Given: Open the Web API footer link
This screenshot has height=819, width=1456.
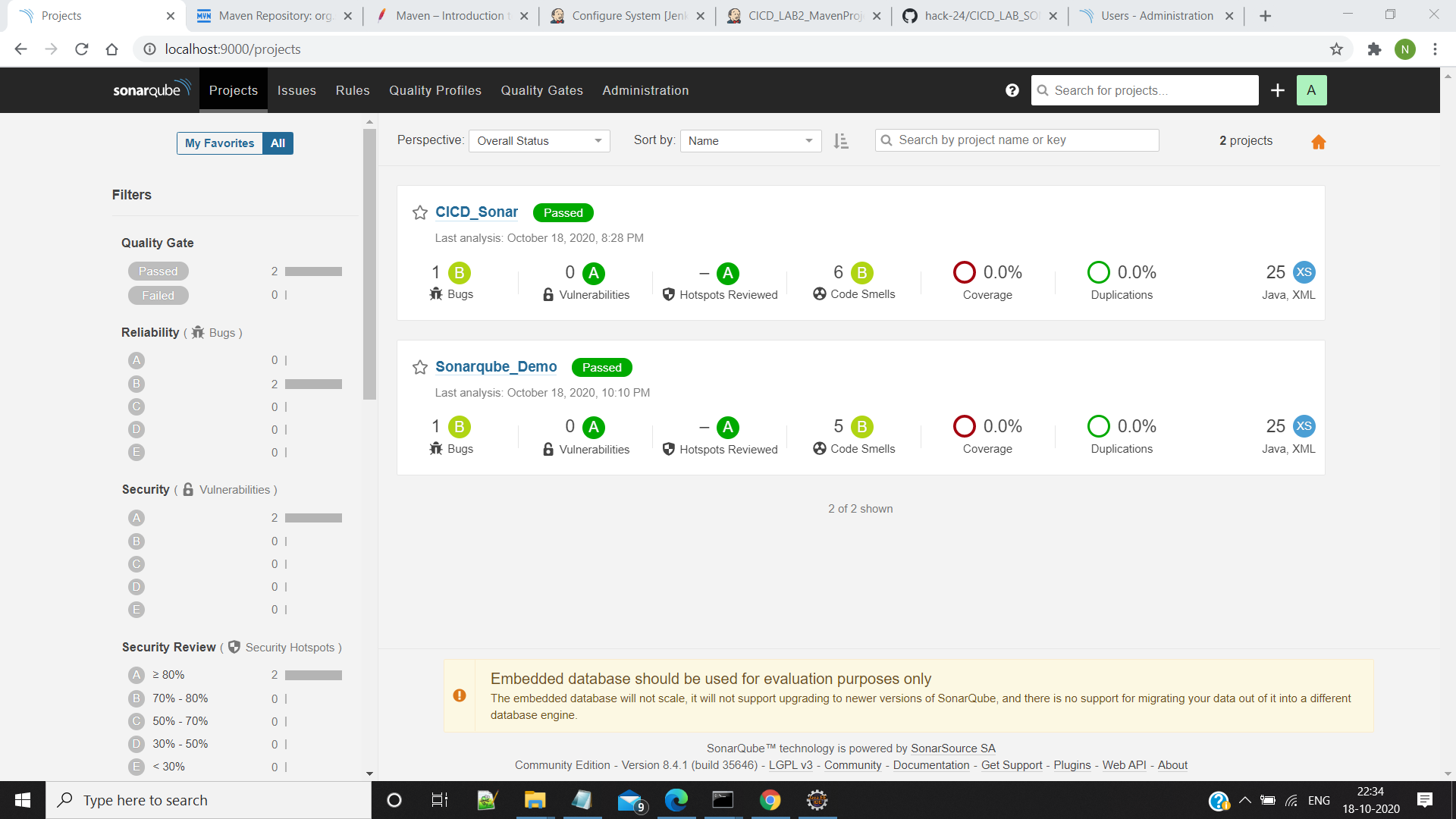Looking at the screenshot, I should pos(1124,765).
